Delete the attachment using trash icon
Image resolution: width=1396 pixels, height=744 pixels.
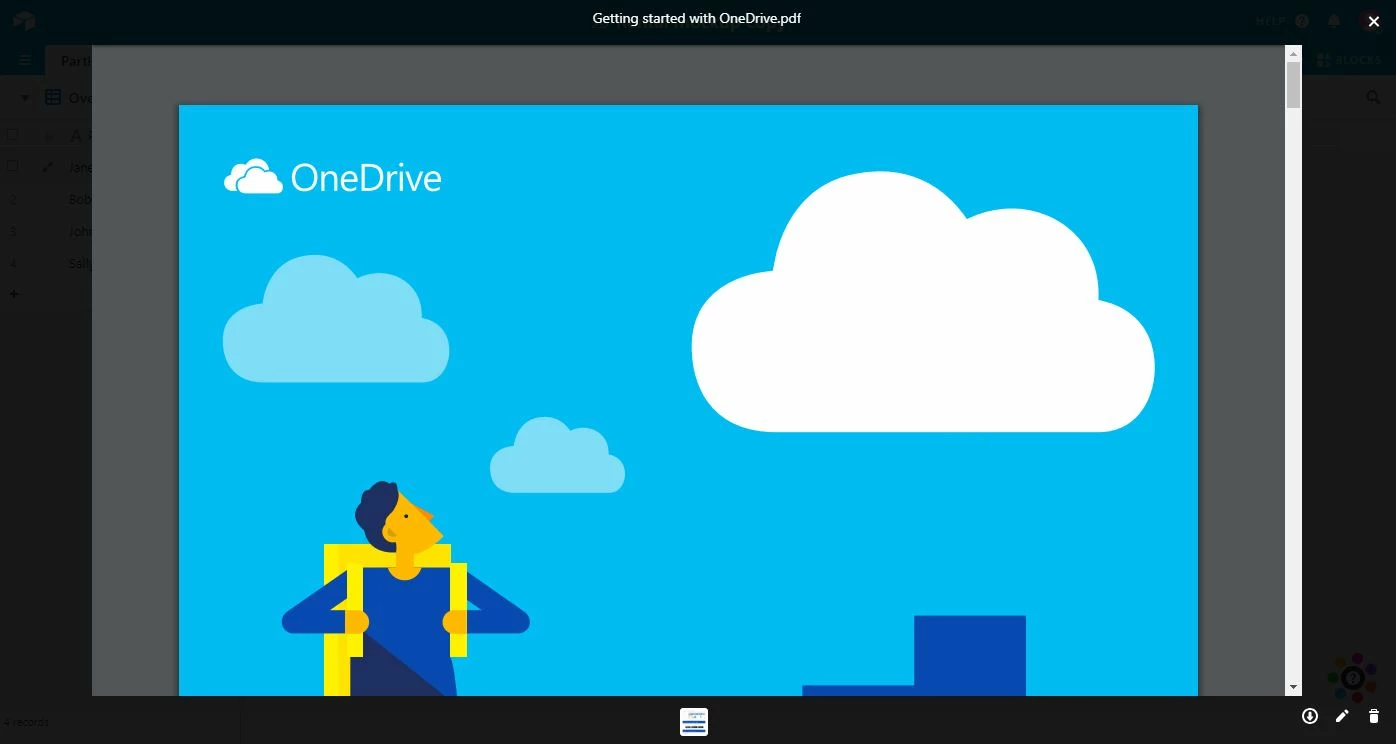pyautogui.click(x=1374, y=716)
